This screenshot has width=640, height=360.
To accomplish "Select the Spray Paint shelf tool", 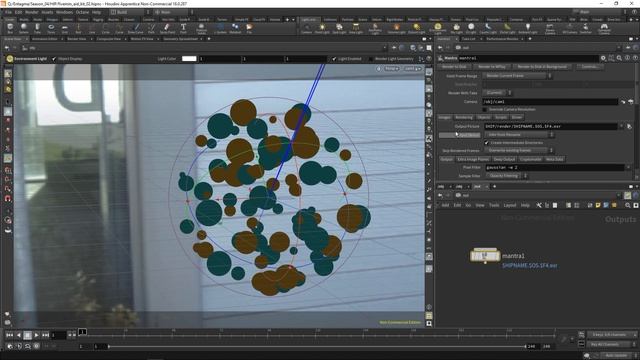I will coord(167,29).
